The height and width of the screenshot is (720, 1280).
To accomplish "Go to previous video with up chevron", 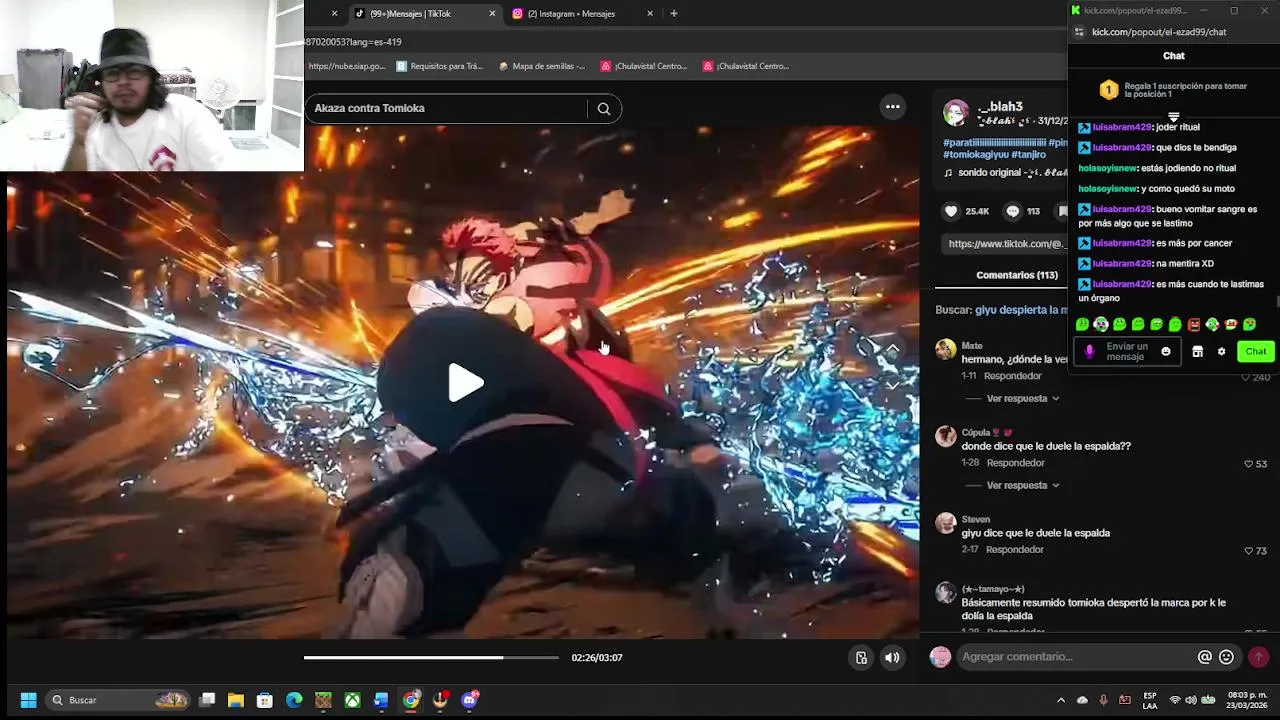I will pos(893,349).
